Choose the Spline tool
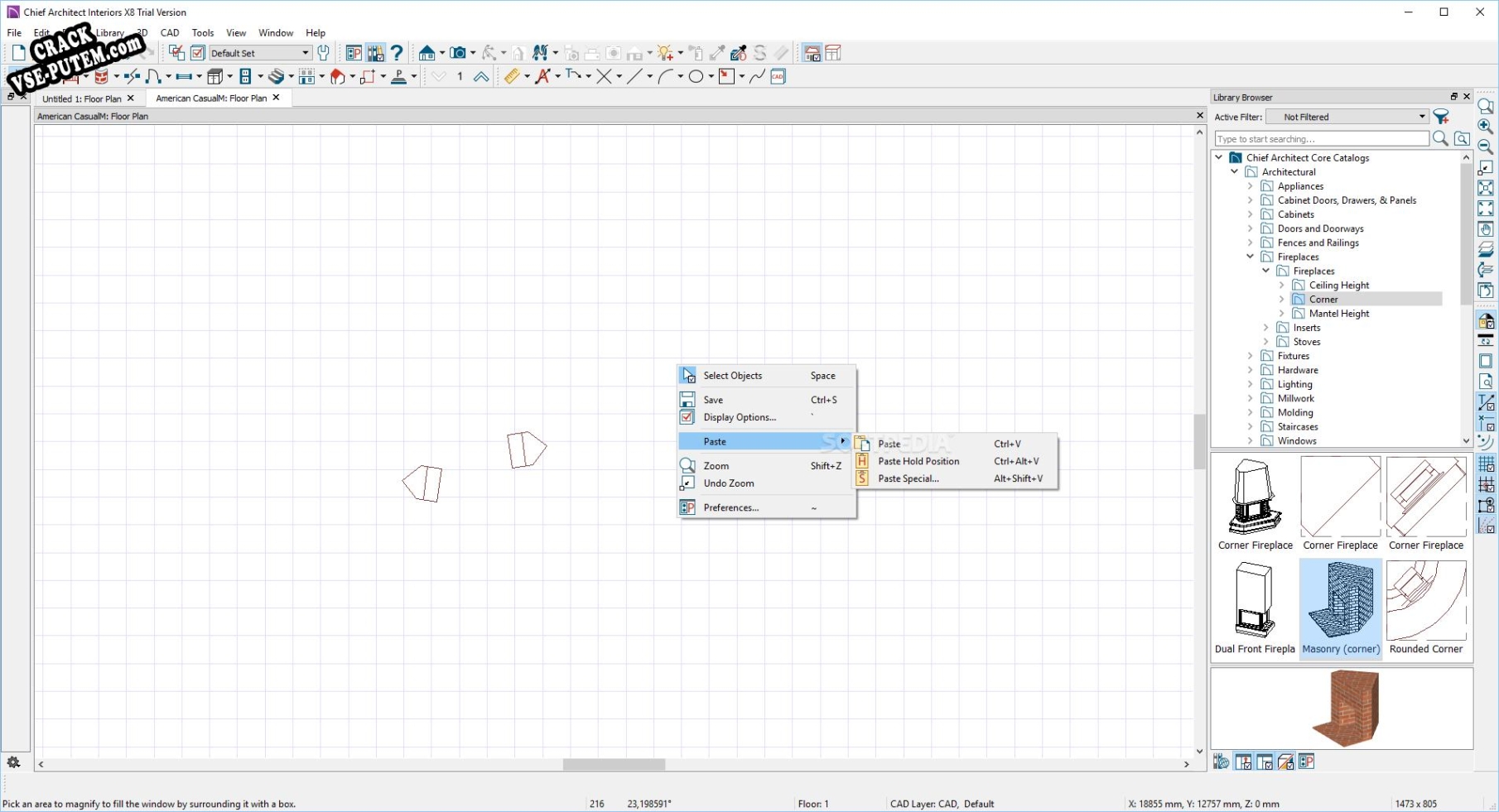Viewport: 1499px width, 812px height. point(758,76)
